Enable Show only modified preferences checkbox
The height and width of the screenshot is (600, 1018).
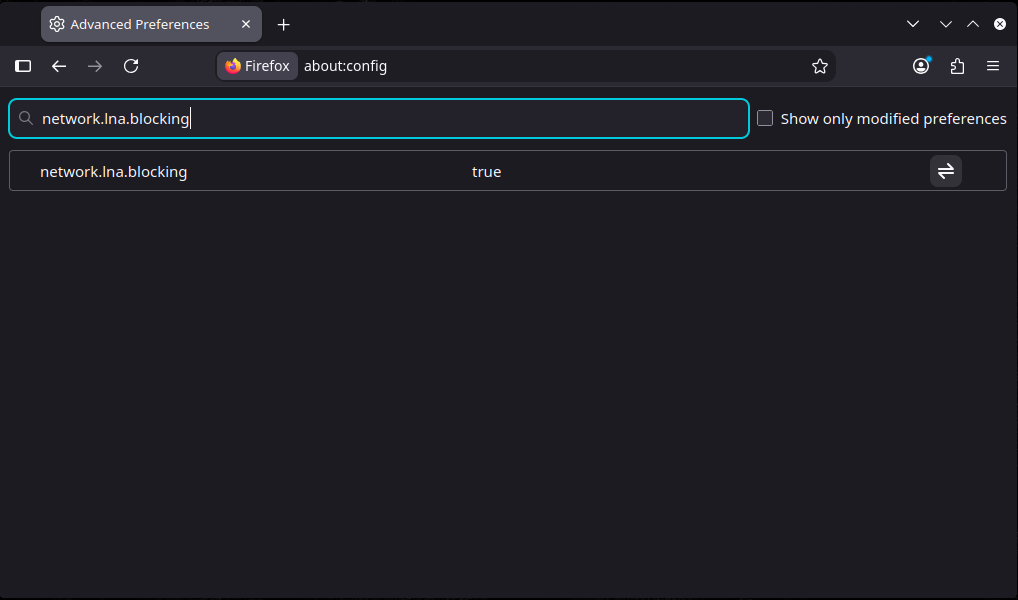point(765,118)
